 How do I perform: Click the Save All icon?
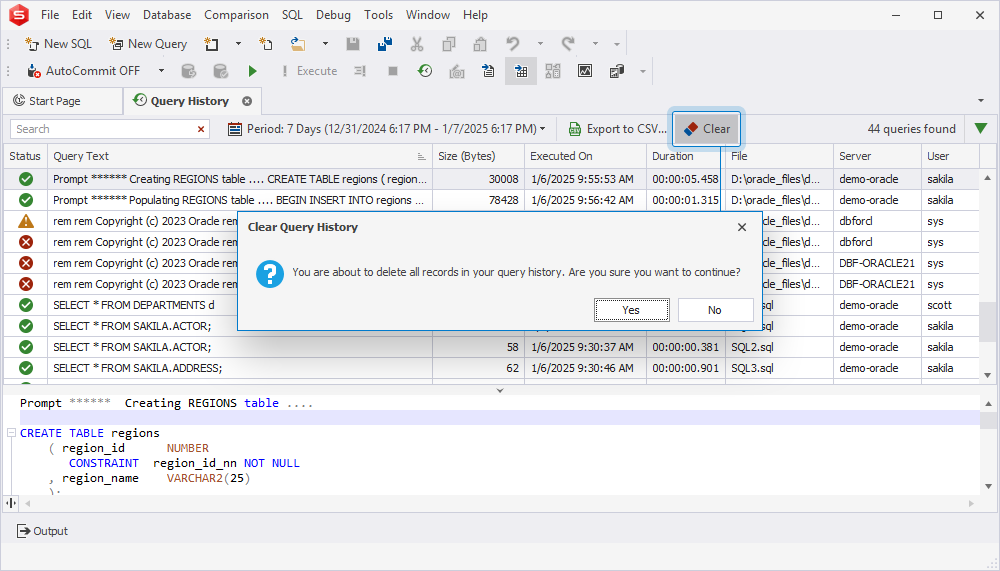[385, 44]
